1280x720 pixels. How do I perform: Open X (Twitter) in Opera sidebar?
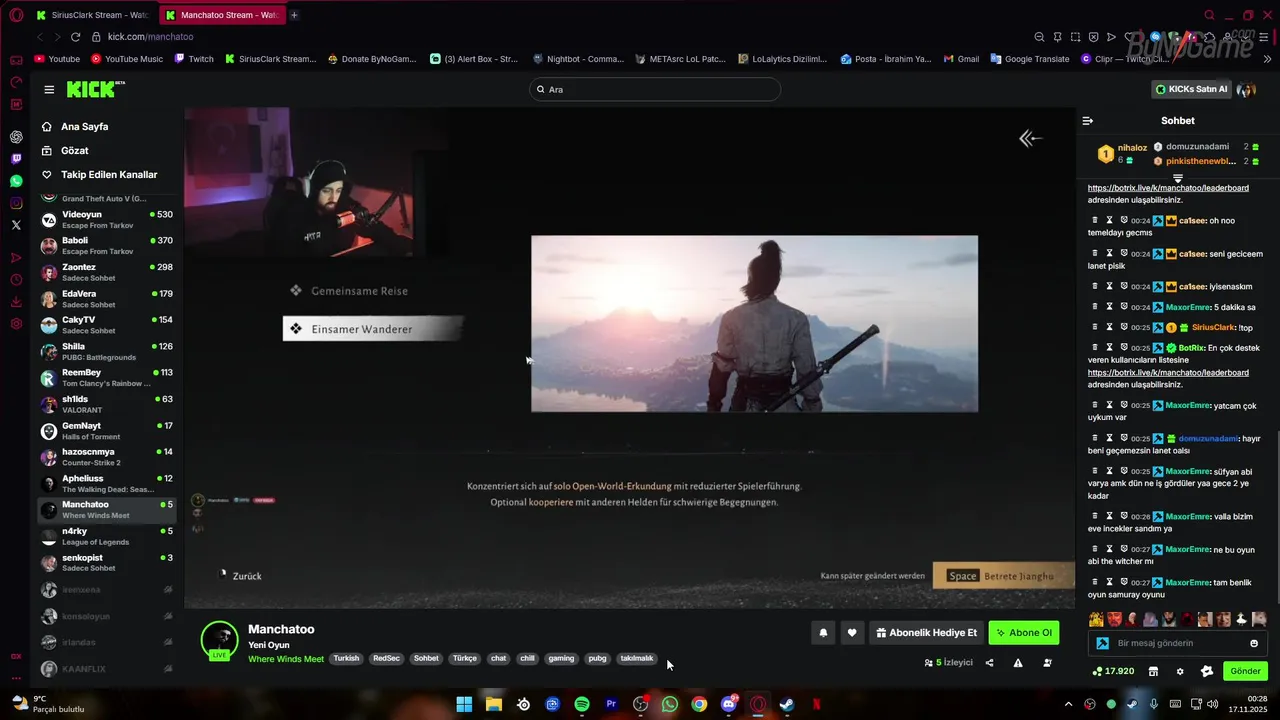point(16,225)
